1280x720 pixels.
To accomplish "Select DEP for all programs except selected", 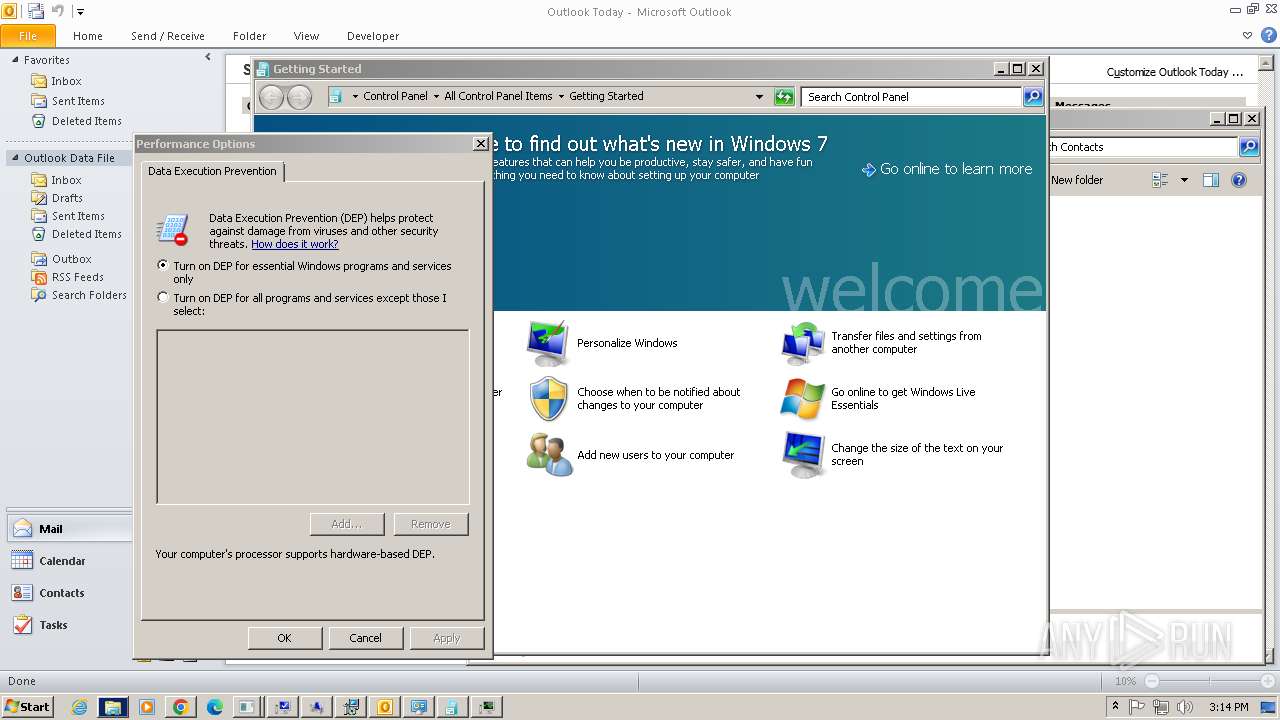I will [x=163, y=298].
